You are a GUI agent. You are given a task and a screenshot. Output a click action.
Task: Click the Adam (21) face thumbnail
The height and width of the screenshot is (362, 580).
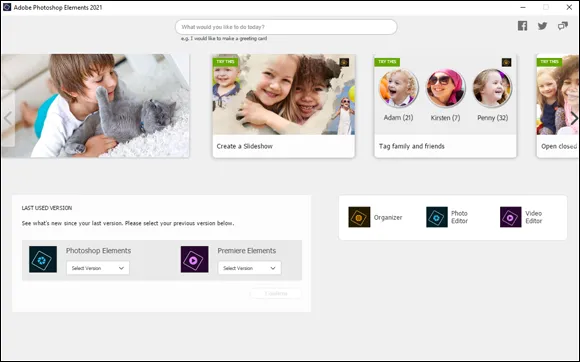(398, 88)
